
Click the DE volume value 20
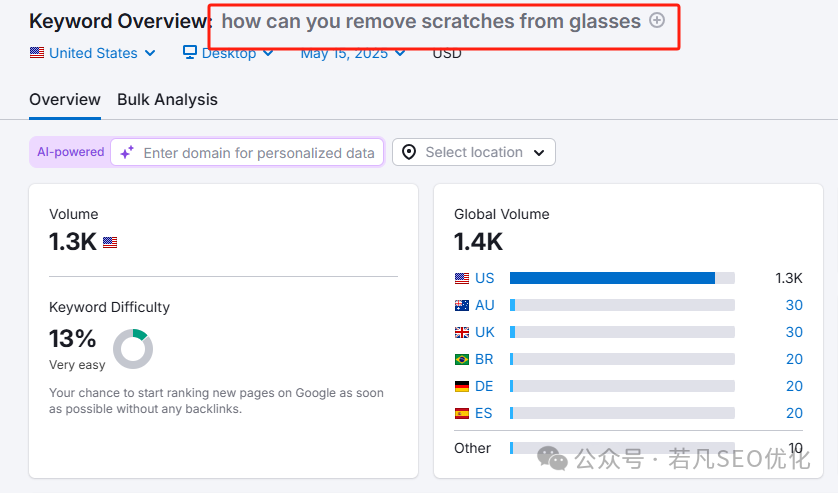click(794, 386)
